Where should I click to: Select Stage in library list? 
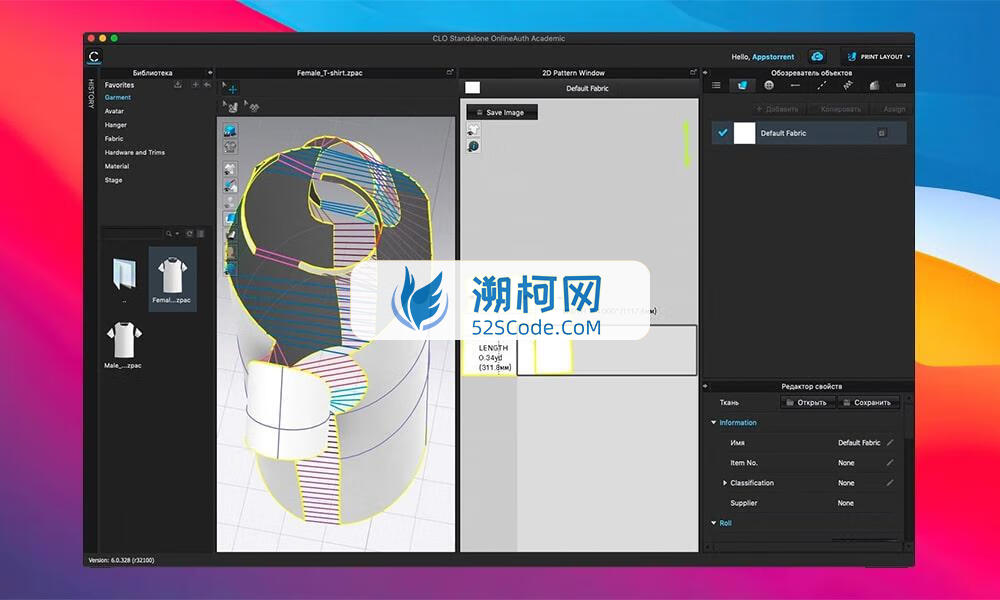(114, 180)
